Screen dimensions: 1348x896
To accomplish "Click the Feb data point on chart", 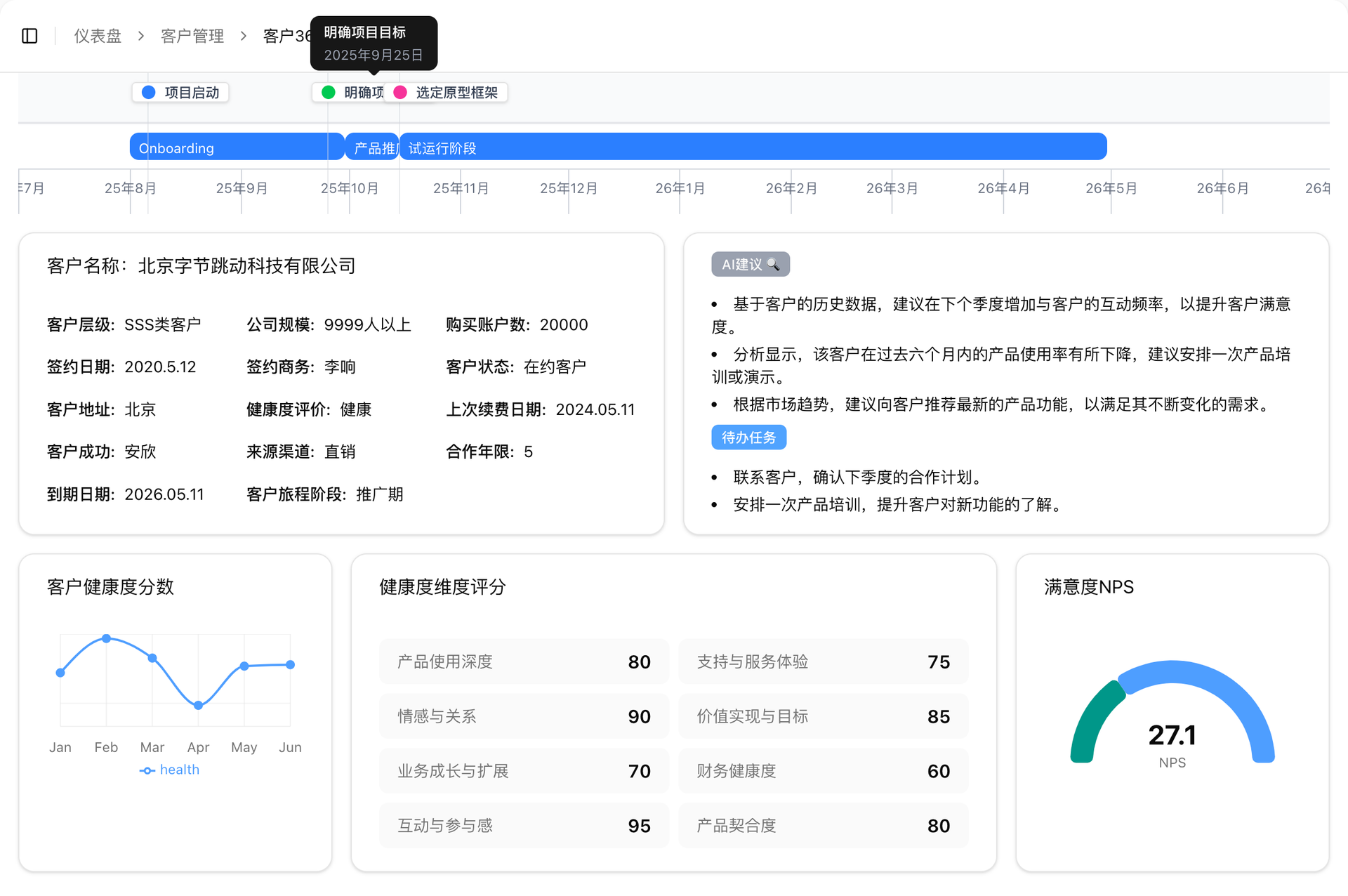I will 107,638.
